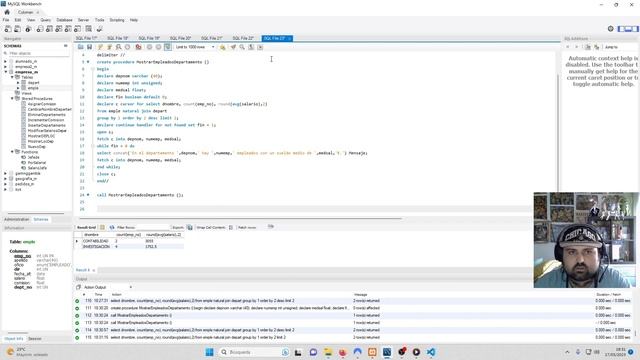Image resolution: width=640 pixels, height=360 pixels.
Task: Create a new function icon
Action: 78,29
